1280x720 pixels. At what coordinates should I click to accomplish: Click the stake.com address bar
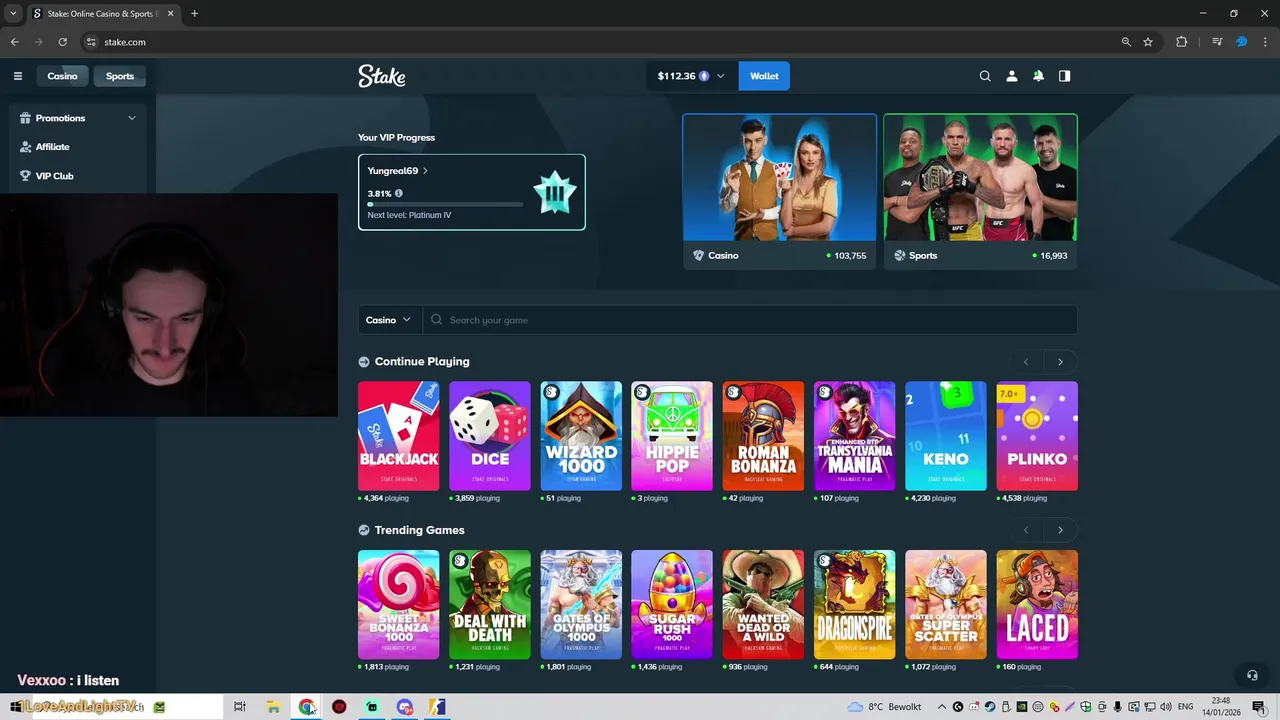coord(600,42)
